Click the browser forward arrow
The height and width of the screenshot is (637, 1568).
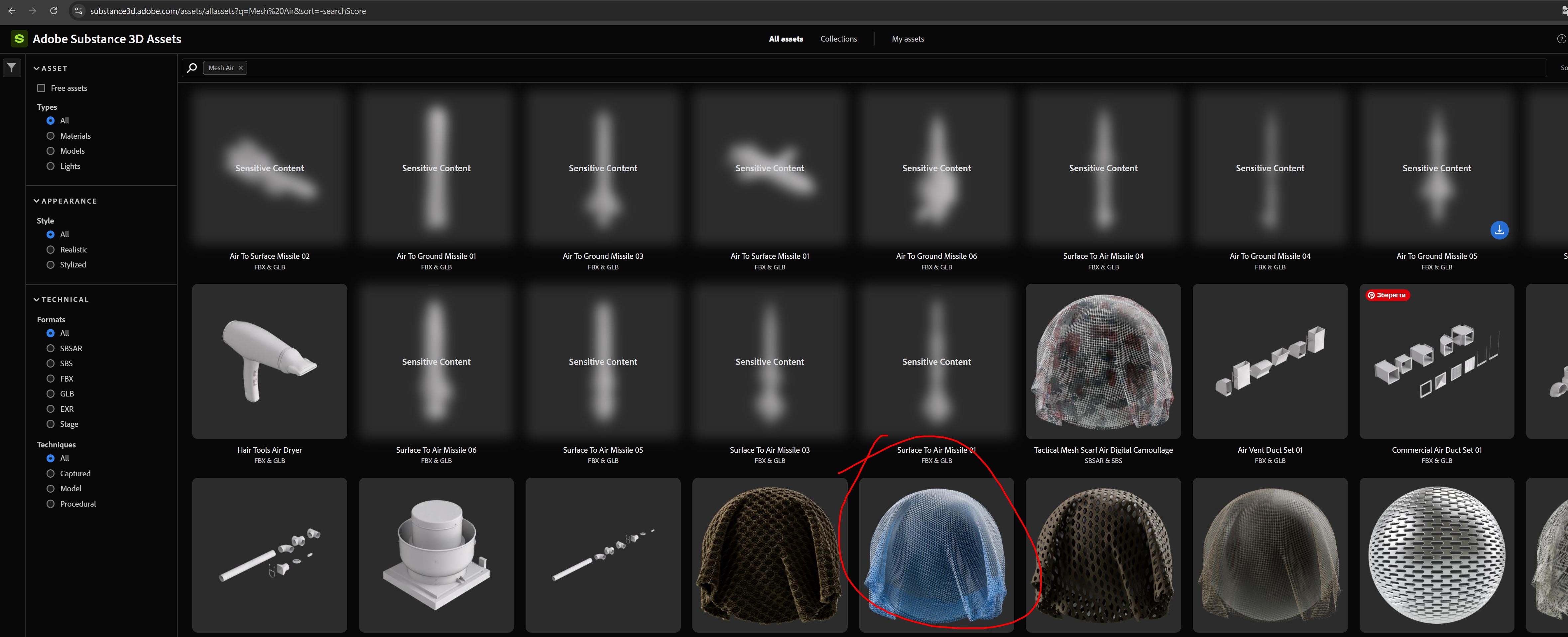coord(32,11)
